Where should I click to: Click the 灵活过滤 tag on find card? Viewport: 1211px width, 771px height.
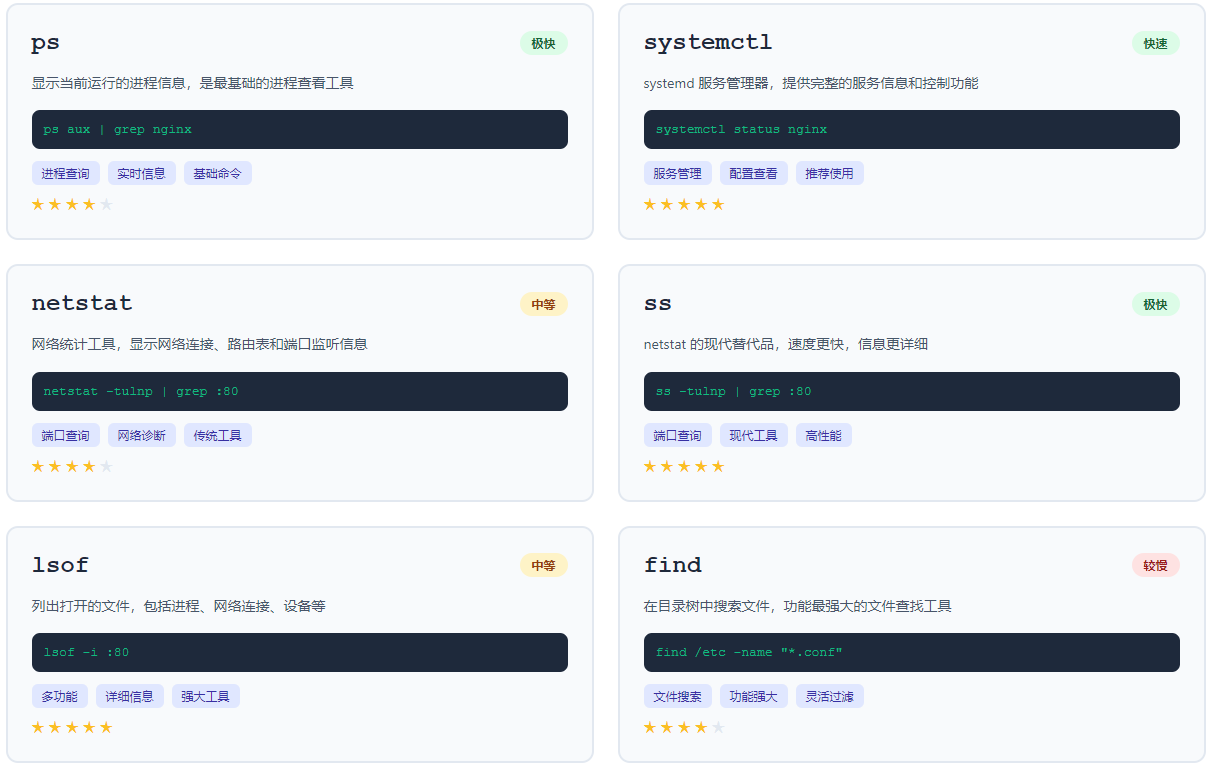(829, 697)
